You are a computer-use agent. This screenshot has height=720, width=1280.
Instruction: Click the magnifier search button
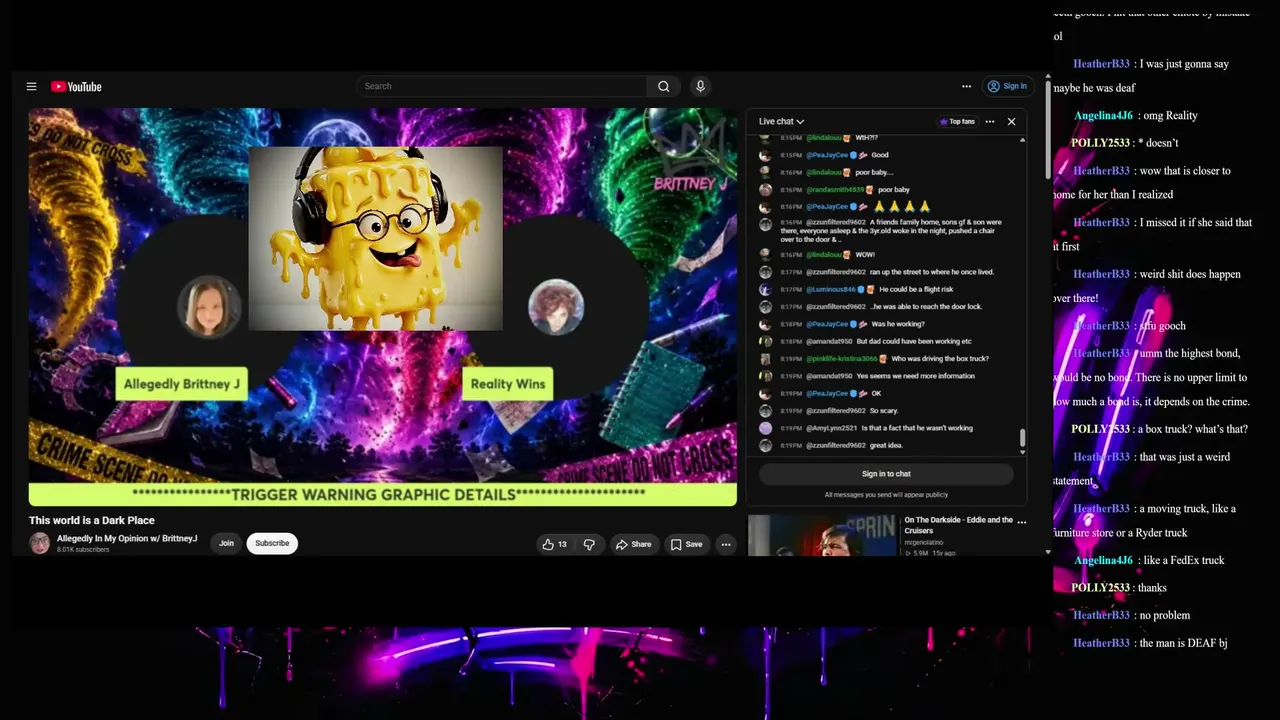tap(664, 87)
